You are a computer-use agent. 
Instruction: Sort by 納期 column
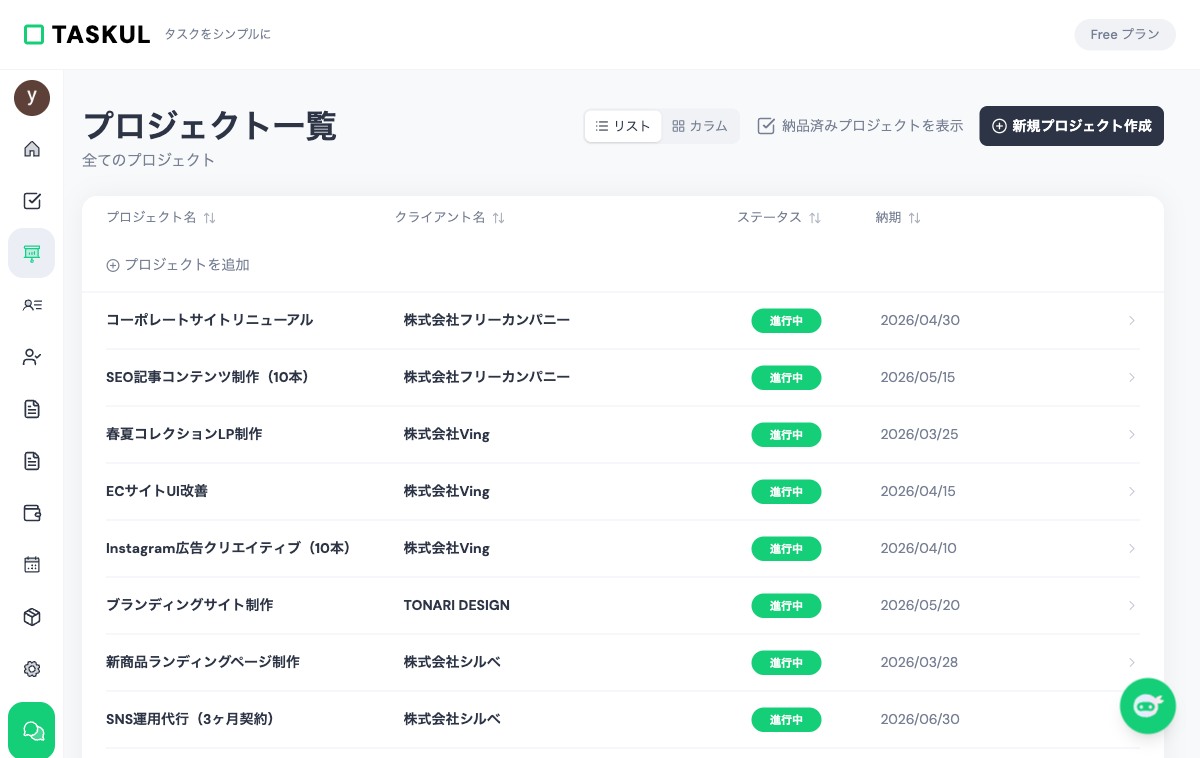coord(914,218)
